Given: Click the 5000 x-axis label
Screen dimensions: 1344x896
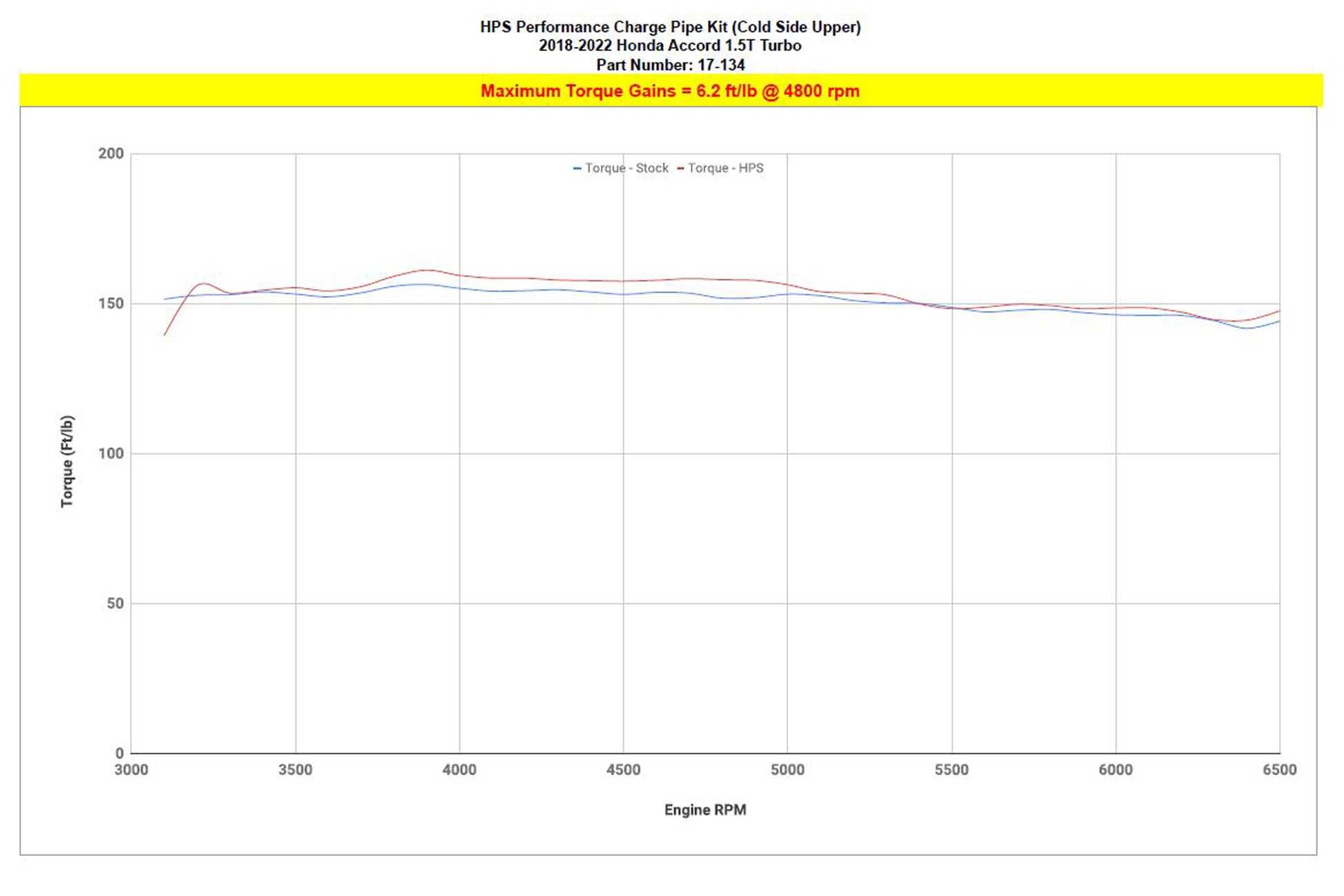Looking at the screenshot, I should [x=787, y=770].
